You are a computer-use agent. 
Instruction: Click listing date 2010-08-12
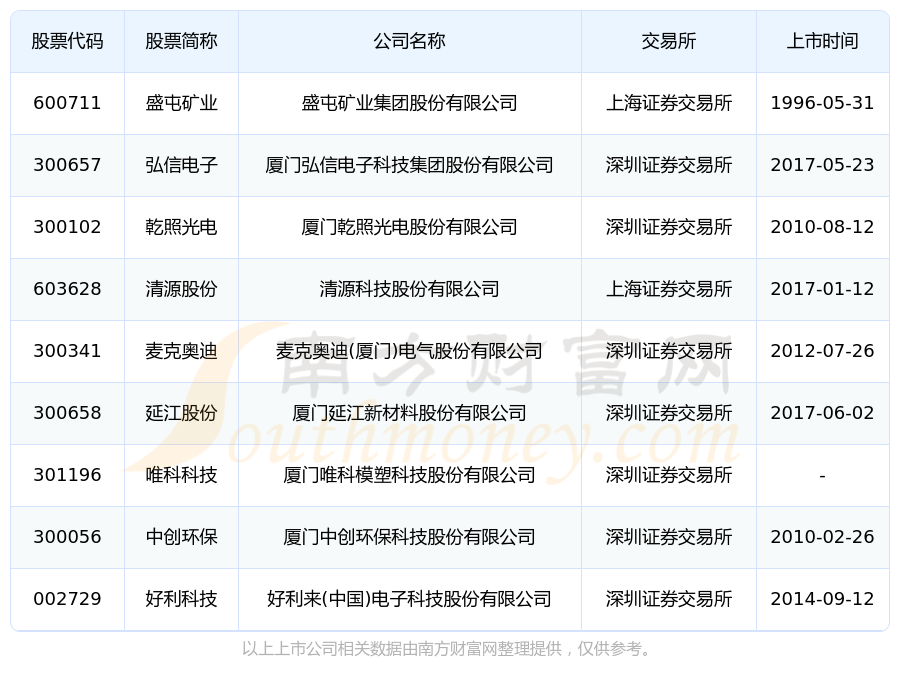pos(823,227)
